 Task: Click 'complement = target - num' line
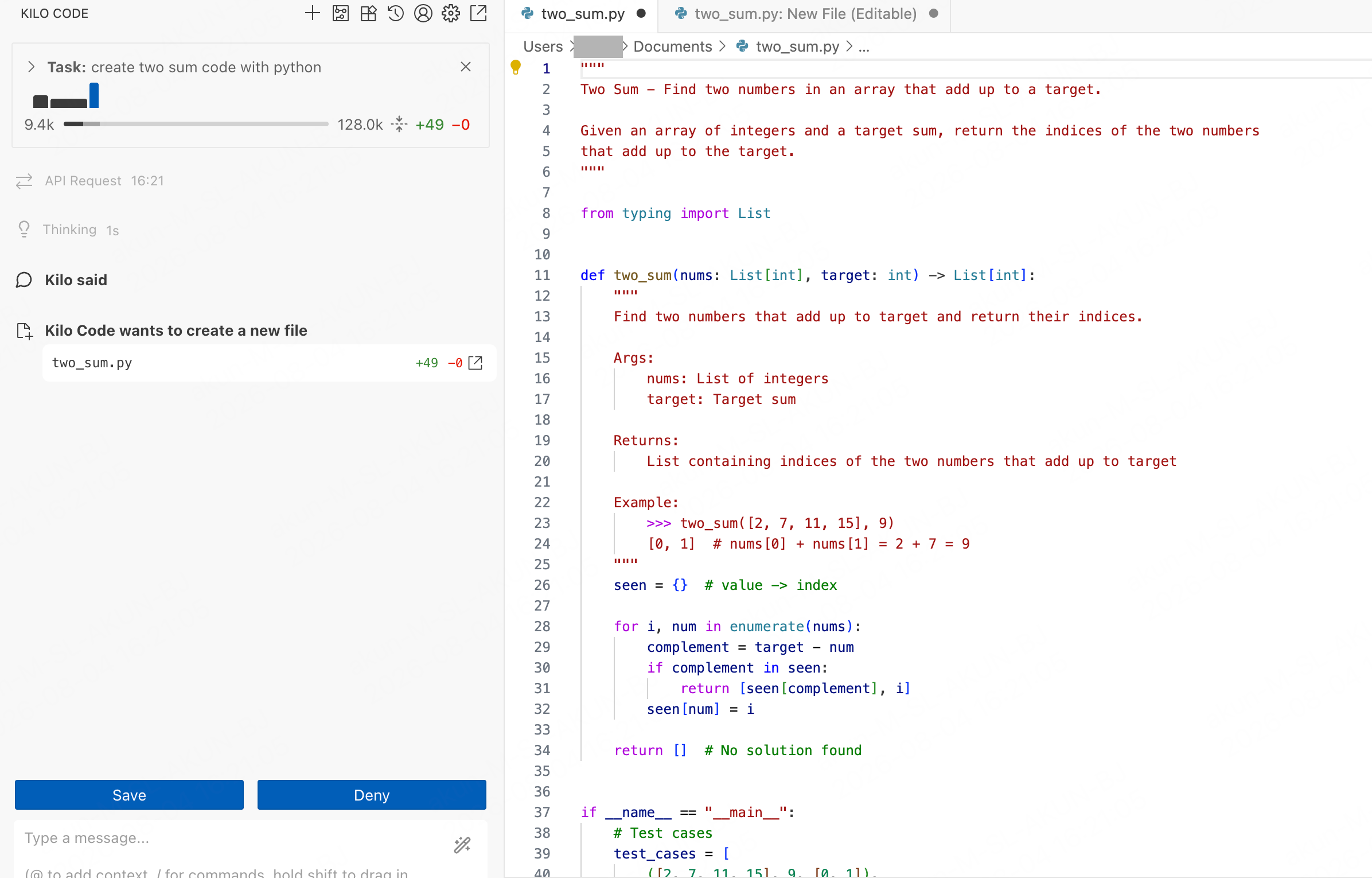pyautogui.click(x=750, y=647)
